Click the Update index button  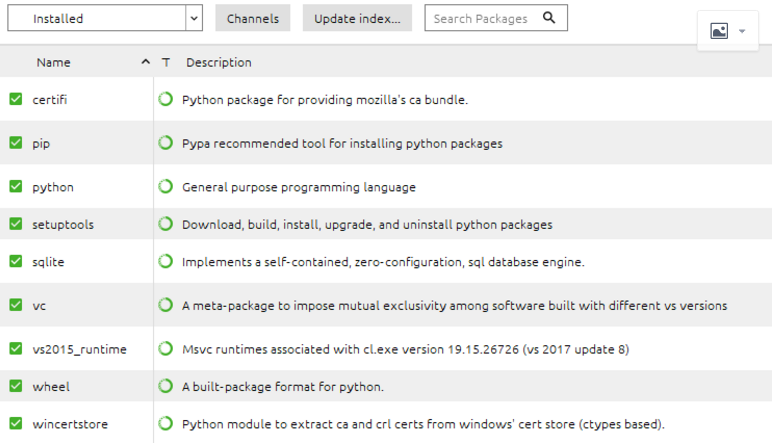[x=357, y=18]
